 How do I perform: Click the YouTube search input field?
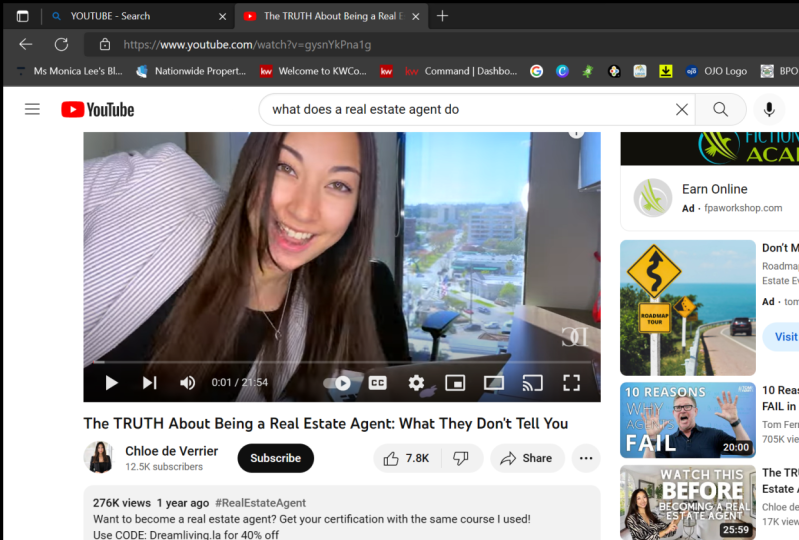click(x=469, y=110)
